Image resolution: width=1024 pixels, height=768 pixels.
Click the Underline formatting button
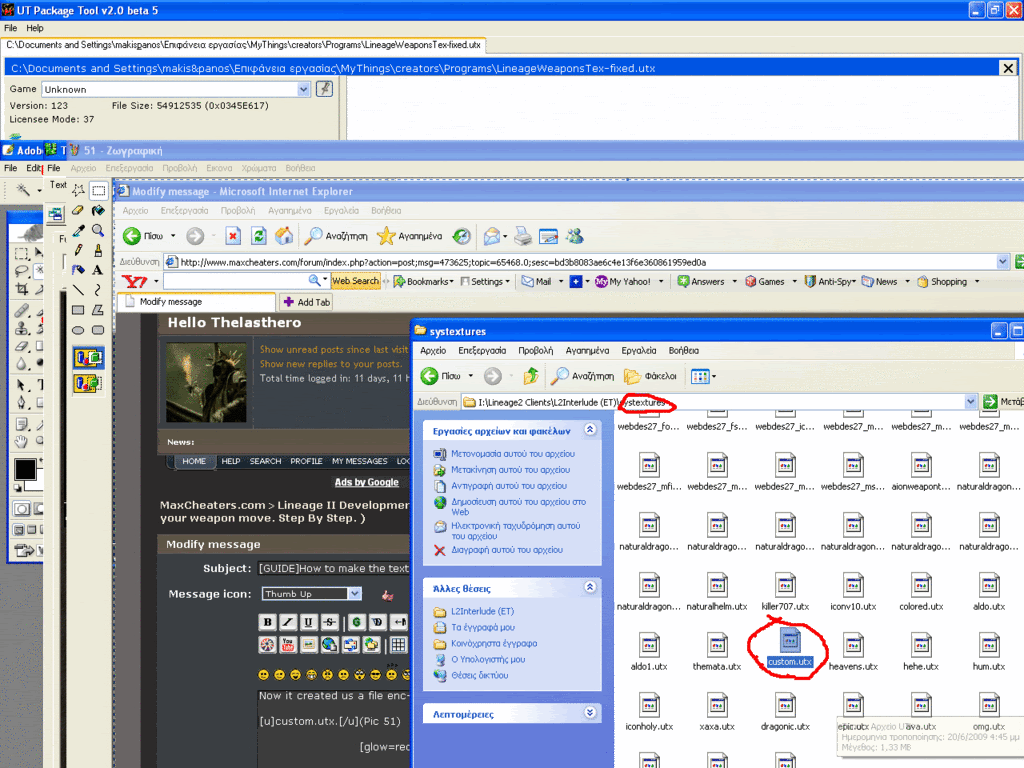[307, 622]
